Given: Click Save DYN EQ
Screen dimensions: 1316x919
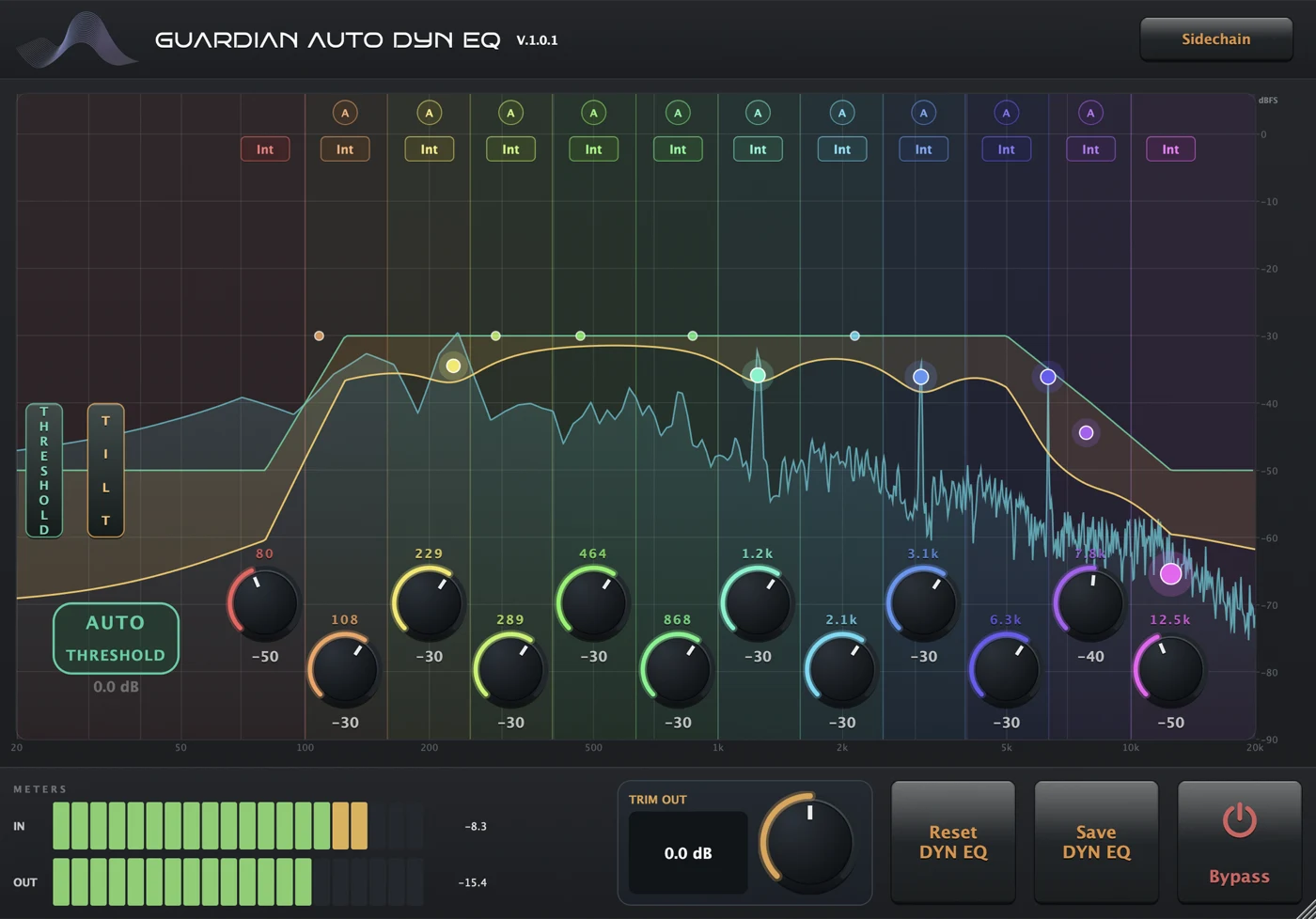Looking at the screenshot, I should (x=1096, y=842).
